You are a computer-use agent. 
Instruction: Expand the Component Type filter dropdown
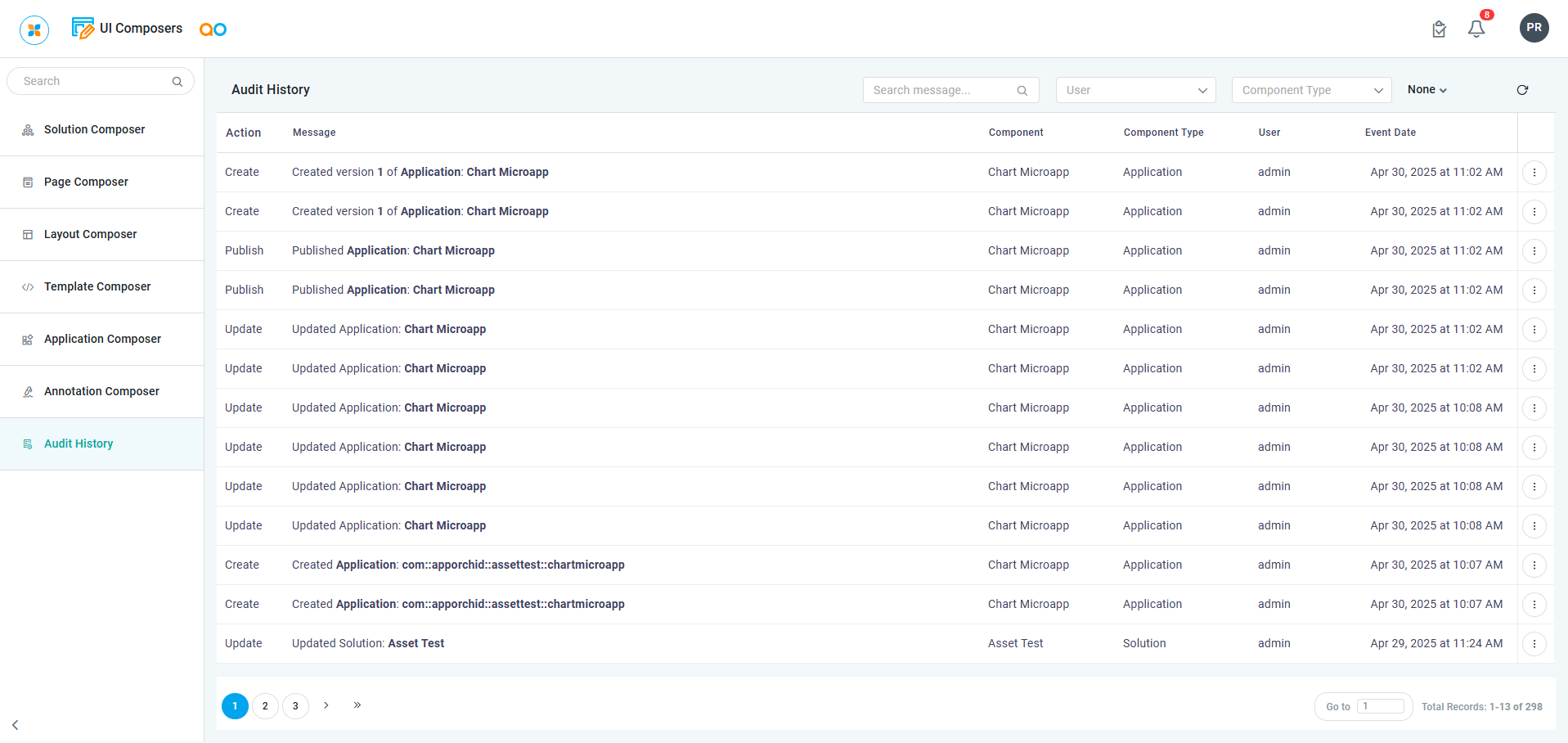coord(1311,90)
